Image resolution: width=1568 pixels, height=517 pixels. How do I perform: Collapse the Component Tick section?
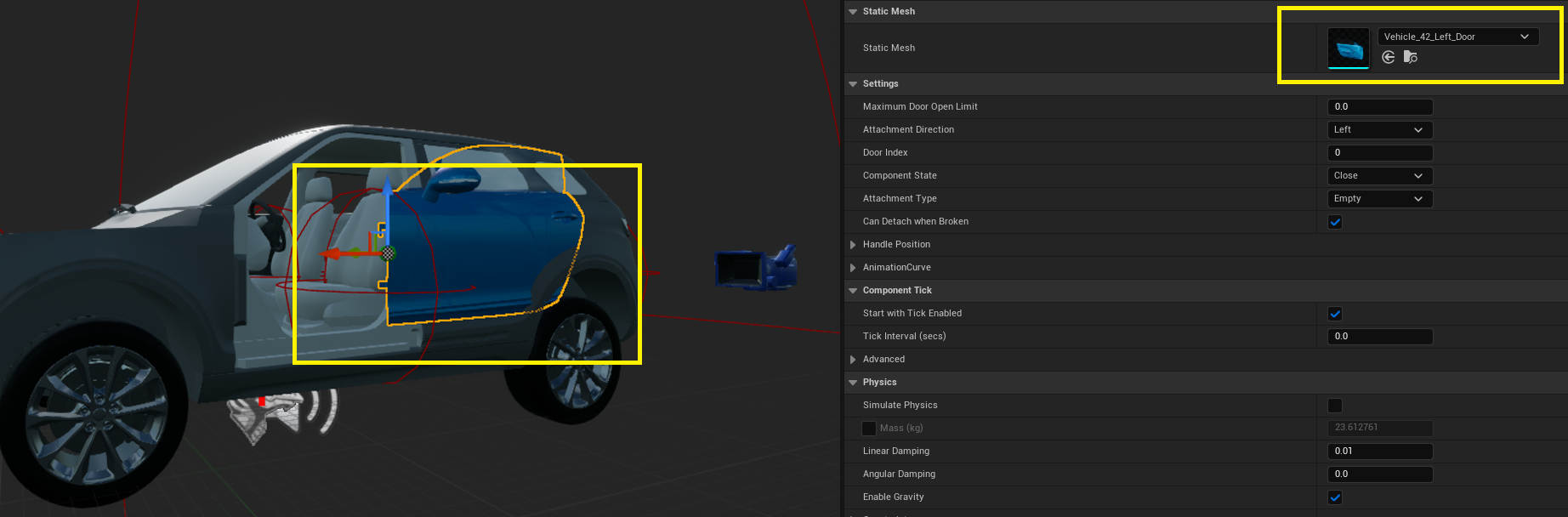tap(853, 291)
